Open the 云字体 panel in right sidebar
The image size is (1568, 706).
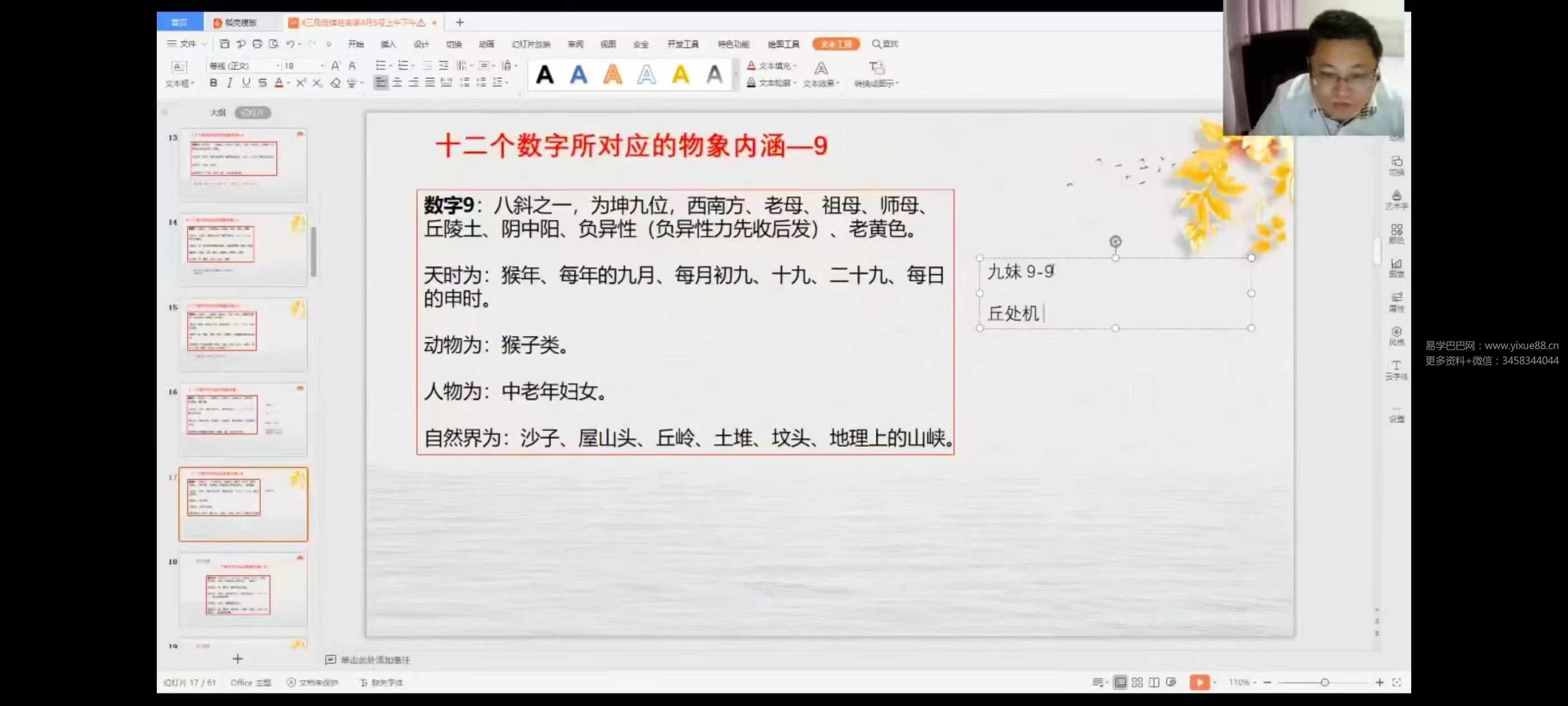tap(1397, 370)
